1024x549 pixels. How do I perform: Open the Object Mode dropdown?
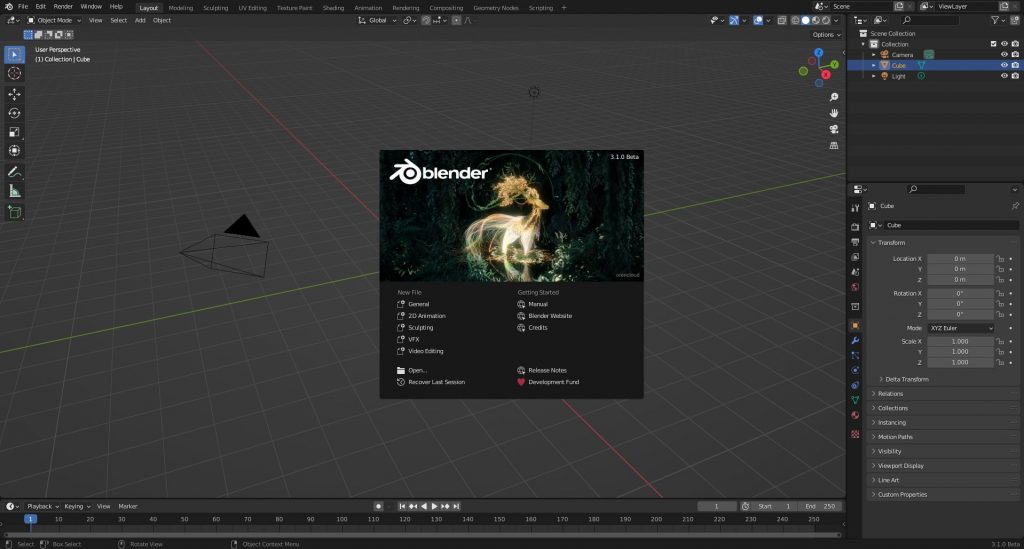(x=54, y=20)
